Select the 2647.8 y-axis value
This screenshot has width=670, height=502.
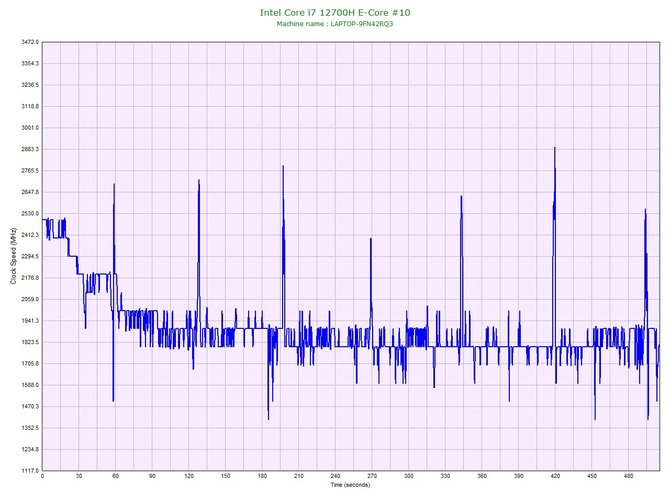pyautogui.click(x=30, y=192)
